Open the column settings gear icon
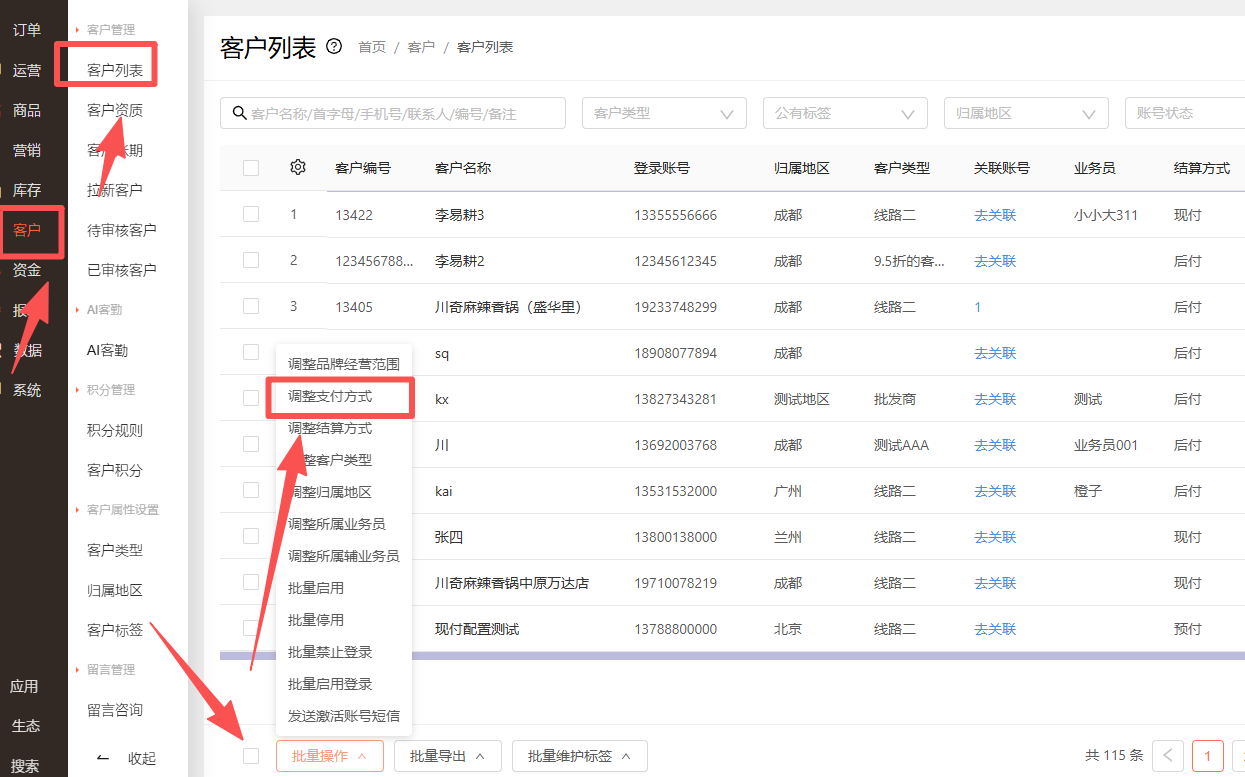 pos(297,168)
